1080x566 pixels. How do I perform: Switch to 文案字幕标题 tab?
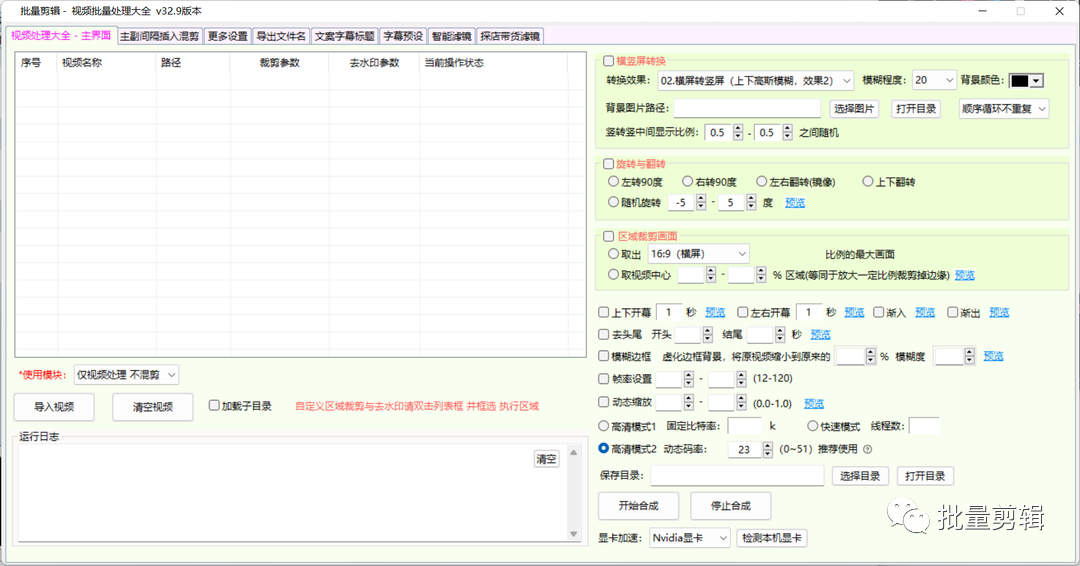(x=344, y=36)
